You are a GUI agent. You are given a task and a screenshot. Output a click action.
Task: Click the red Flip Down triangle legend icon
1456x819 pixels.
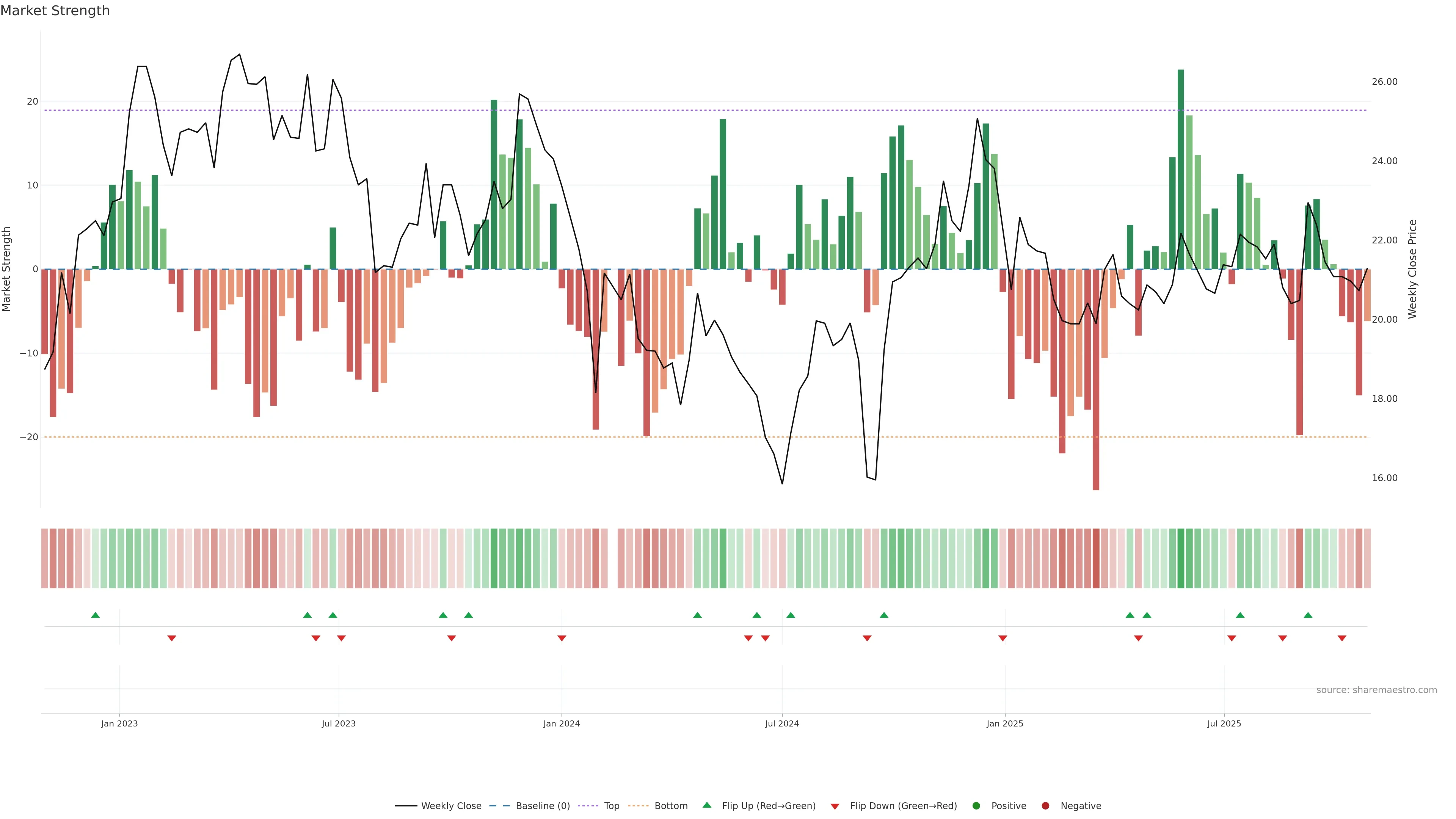pos(835,806)
